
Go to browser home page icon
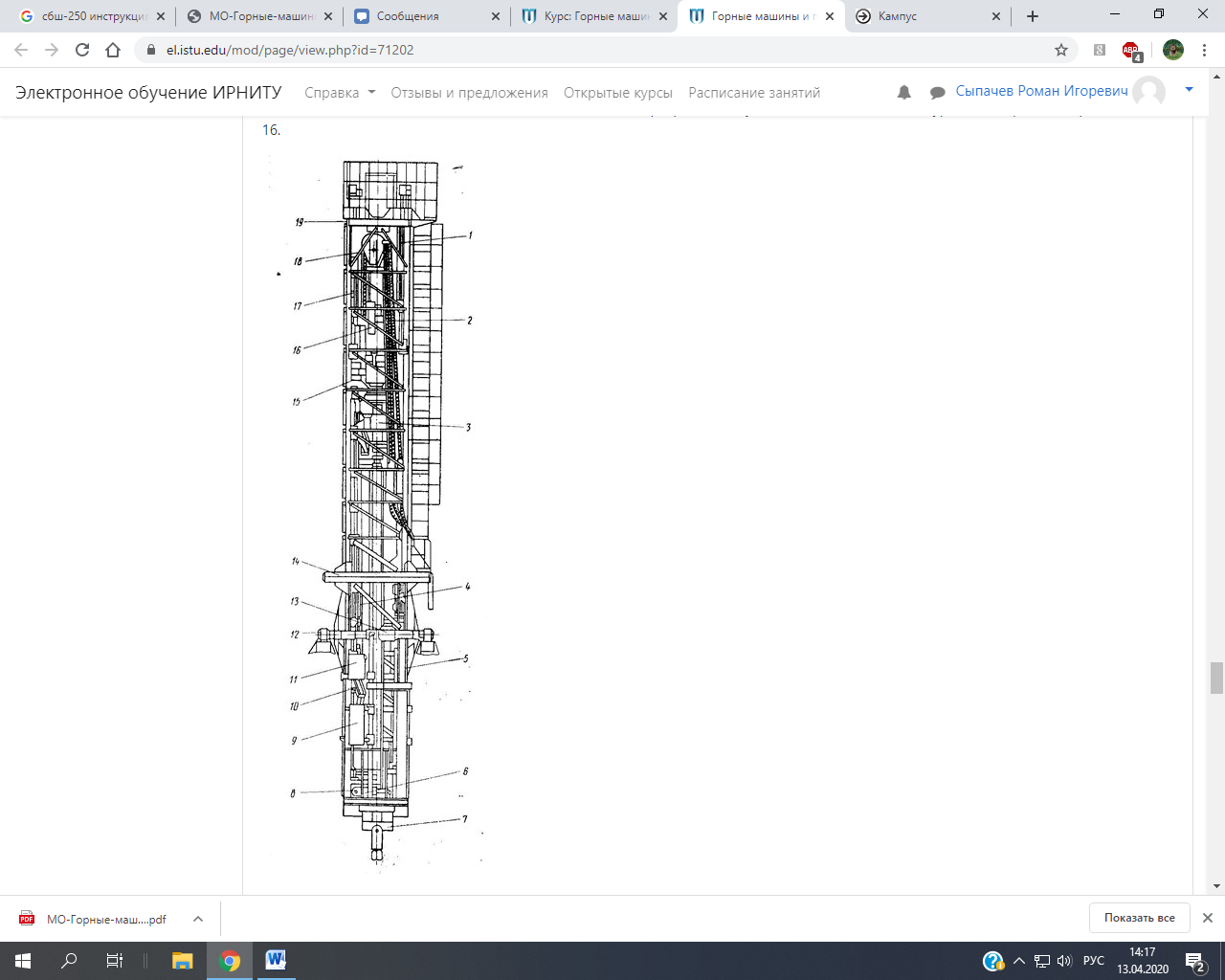coord(113,50)
